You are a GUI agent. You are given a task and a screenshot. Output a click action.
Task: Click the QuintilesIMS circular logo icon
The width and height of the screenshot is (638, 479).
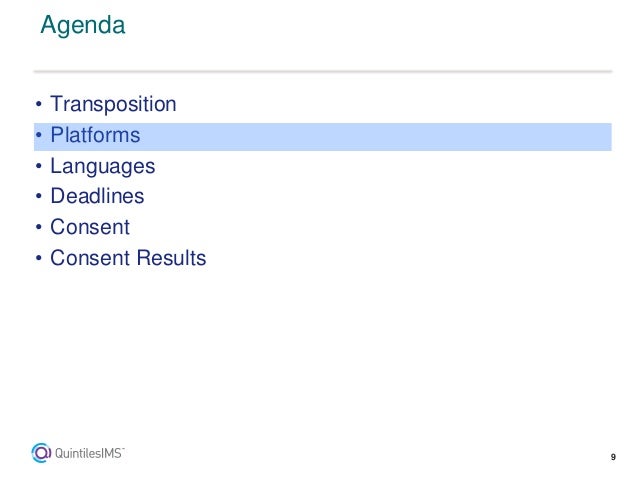[41, 453]
